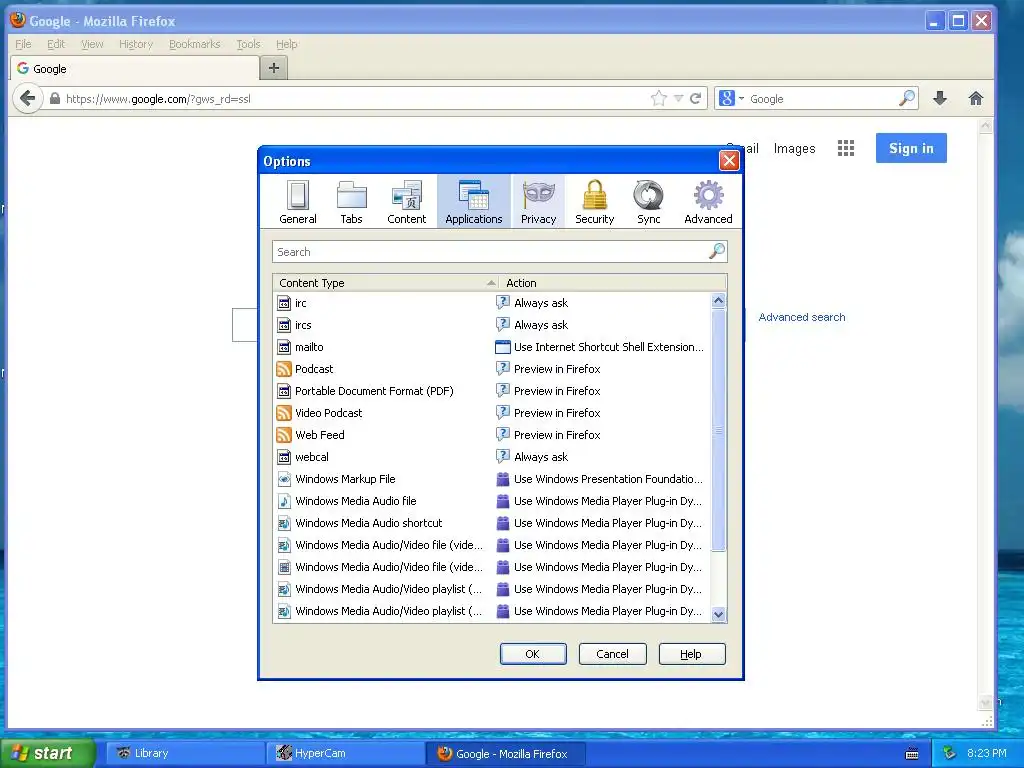Click Google Sign in button
1024x768 pixels.
[911, 148]
